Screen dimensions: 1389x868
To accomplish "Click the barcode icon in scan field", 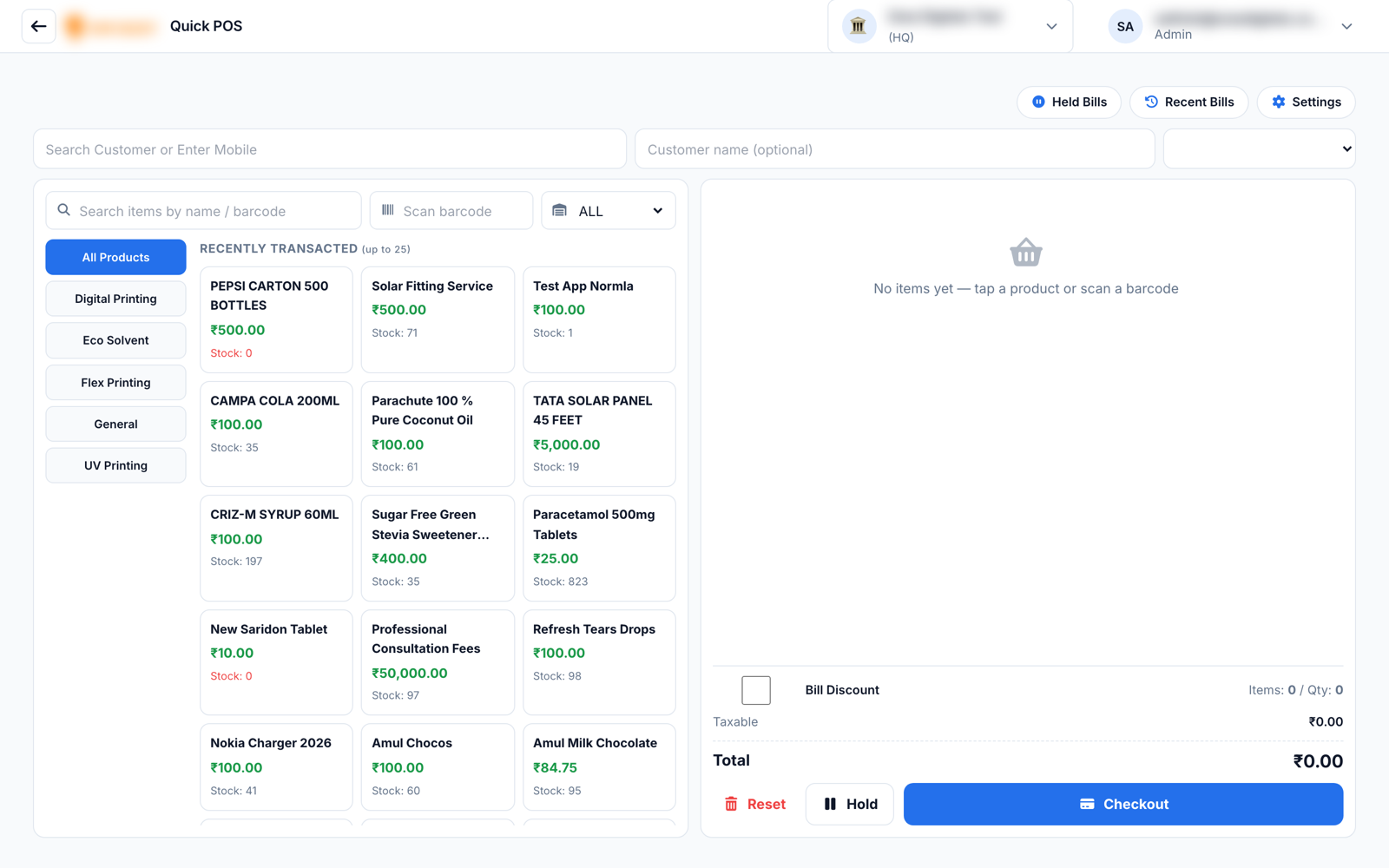I will pyautogui.click(x=388, y=210).
